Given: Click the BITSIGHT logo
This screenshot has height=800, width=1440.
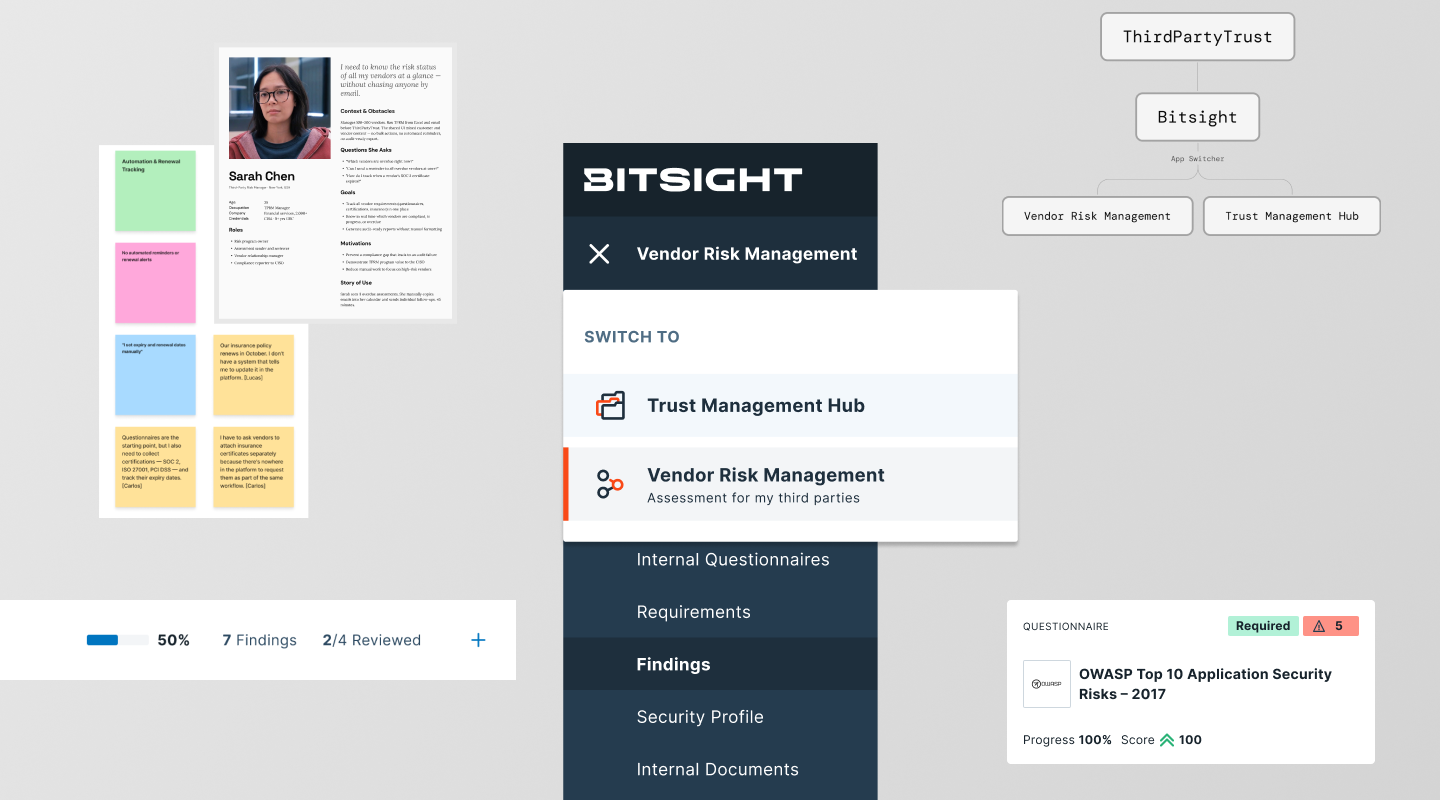Looking at the screenshot, I should (x=693, y=180).
